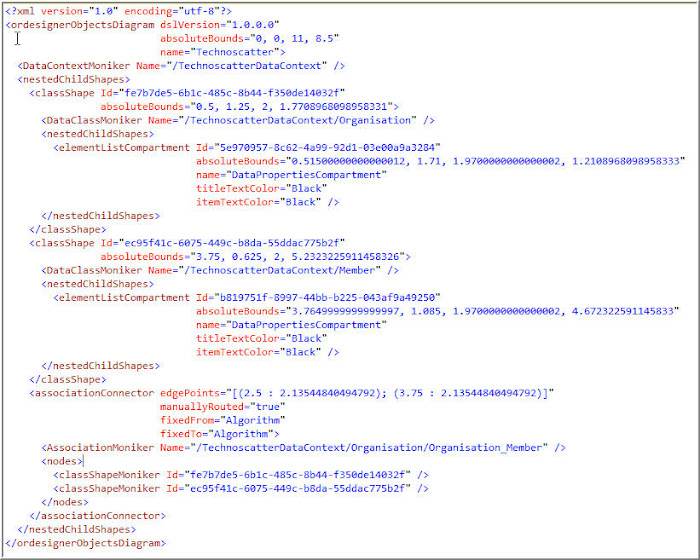The width and height of the screenshot is (700, 560).
Task: Click compartment Id "b819751f-8997-44bb-b225-043af9a49250"
Action: tap(327, 298)
